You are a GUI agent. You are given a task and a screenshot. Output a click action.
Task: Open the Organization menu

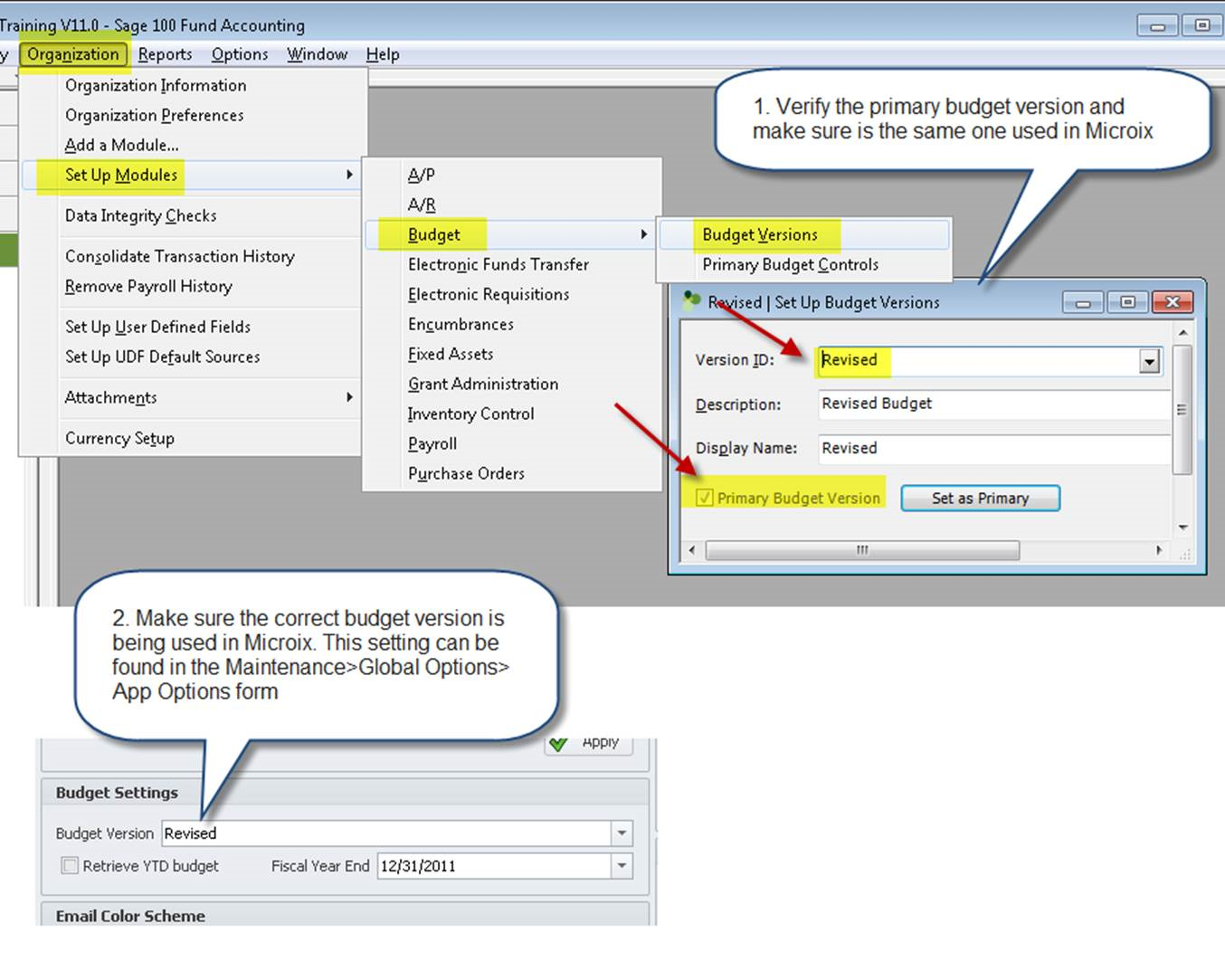pyautogui.click(x=73, y=54)
